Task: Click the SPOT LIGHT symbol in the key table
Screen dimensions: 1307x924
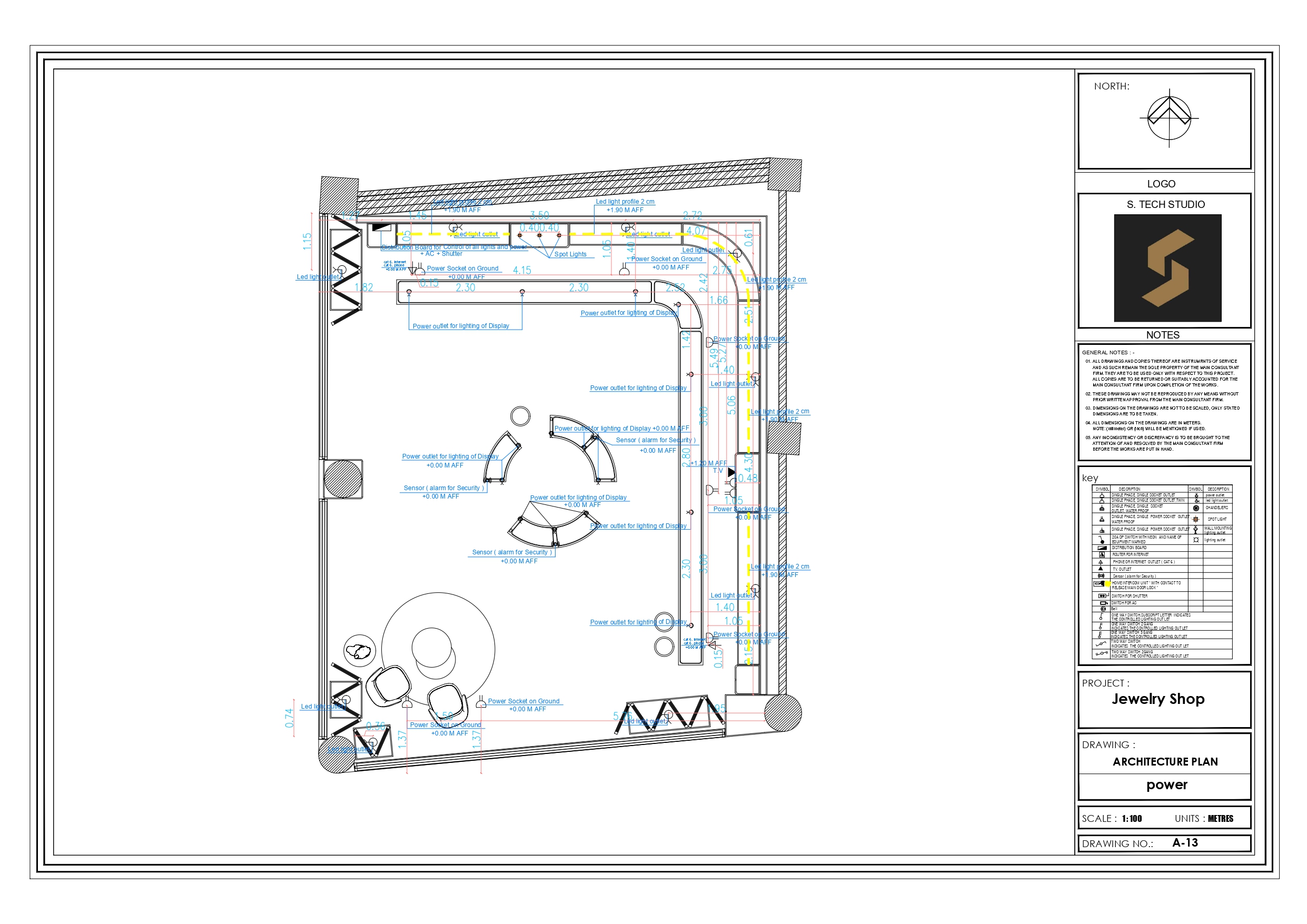Action: click(x=1196, y=520)
